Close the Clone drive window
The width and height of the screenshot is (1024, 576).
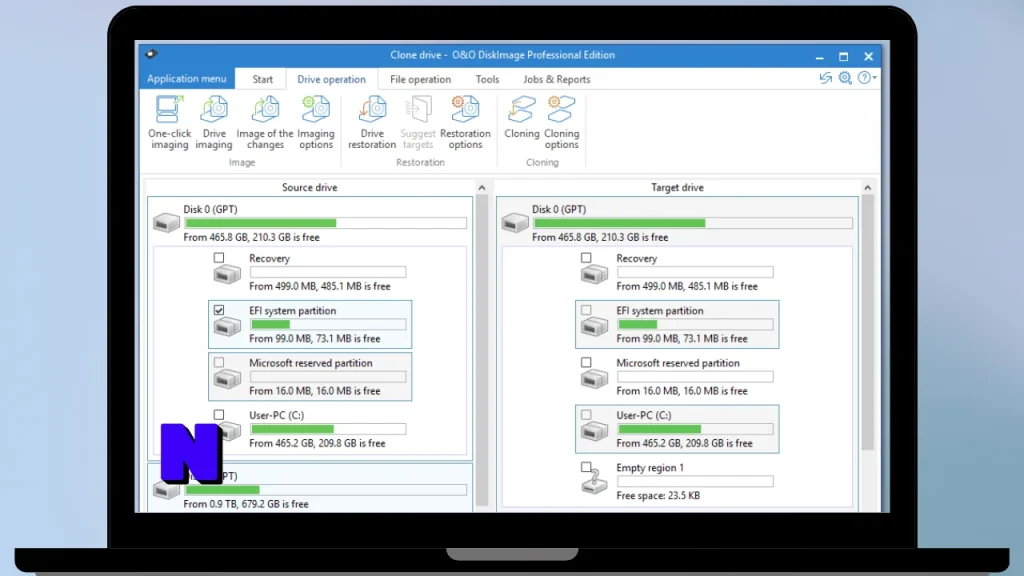tap(868, 57)
